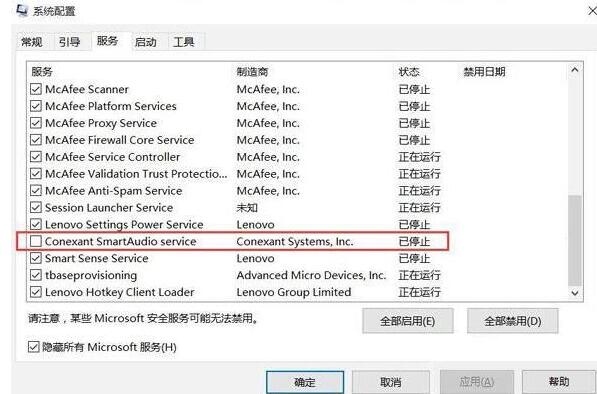597x394 pixels.
Task: Select Lenovo Group Limited manufacturer cell
Action: 294,292
